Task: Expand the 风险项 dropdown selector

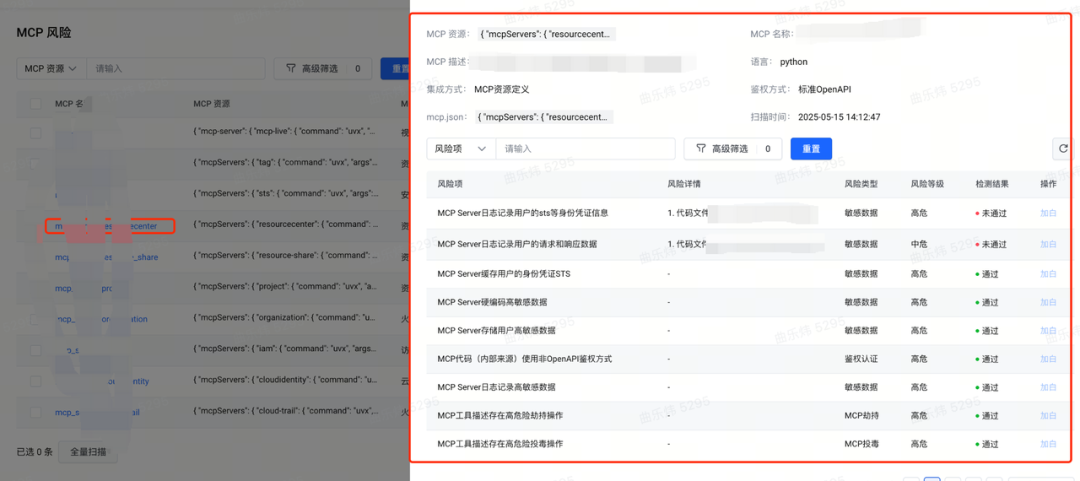Action: [461, 148]
